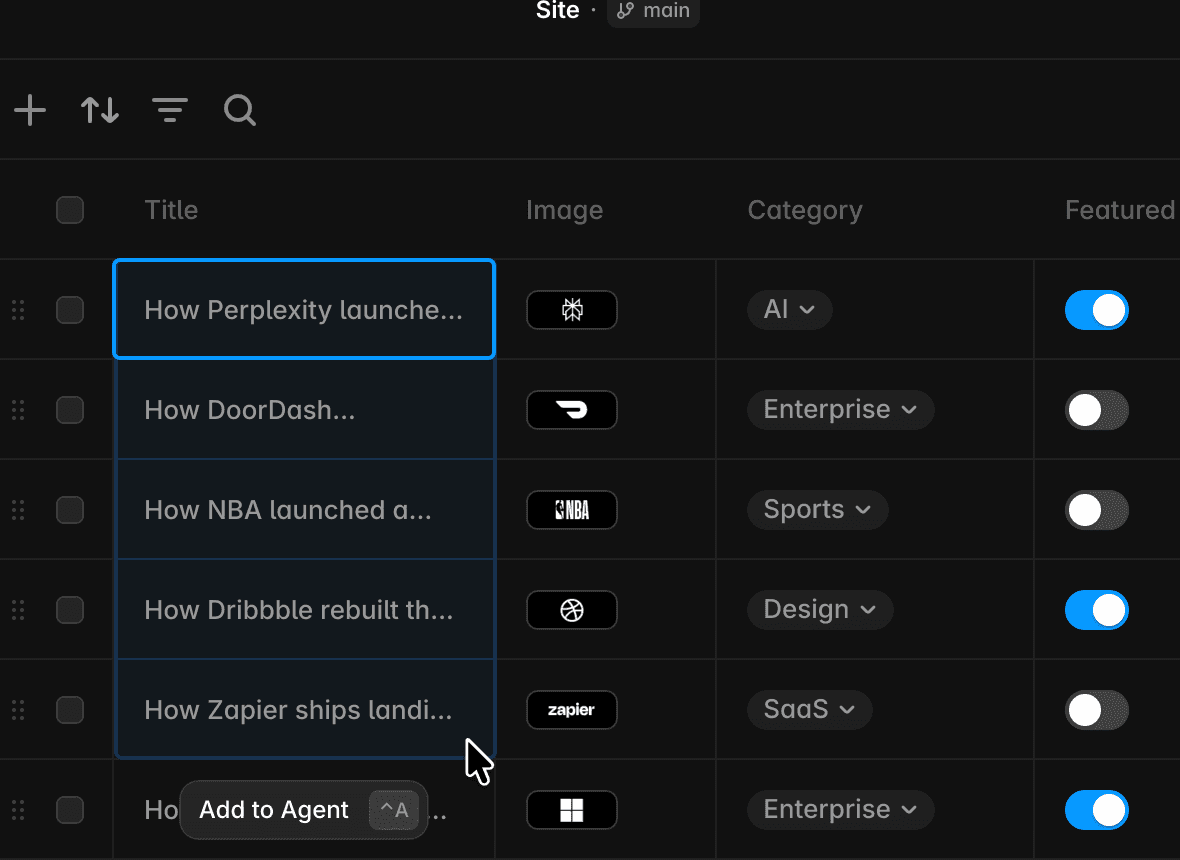This screenshot has height=860, width=1180.
Task: Click the Title column header
Action: pyautogui.click(x=171, y=210)
